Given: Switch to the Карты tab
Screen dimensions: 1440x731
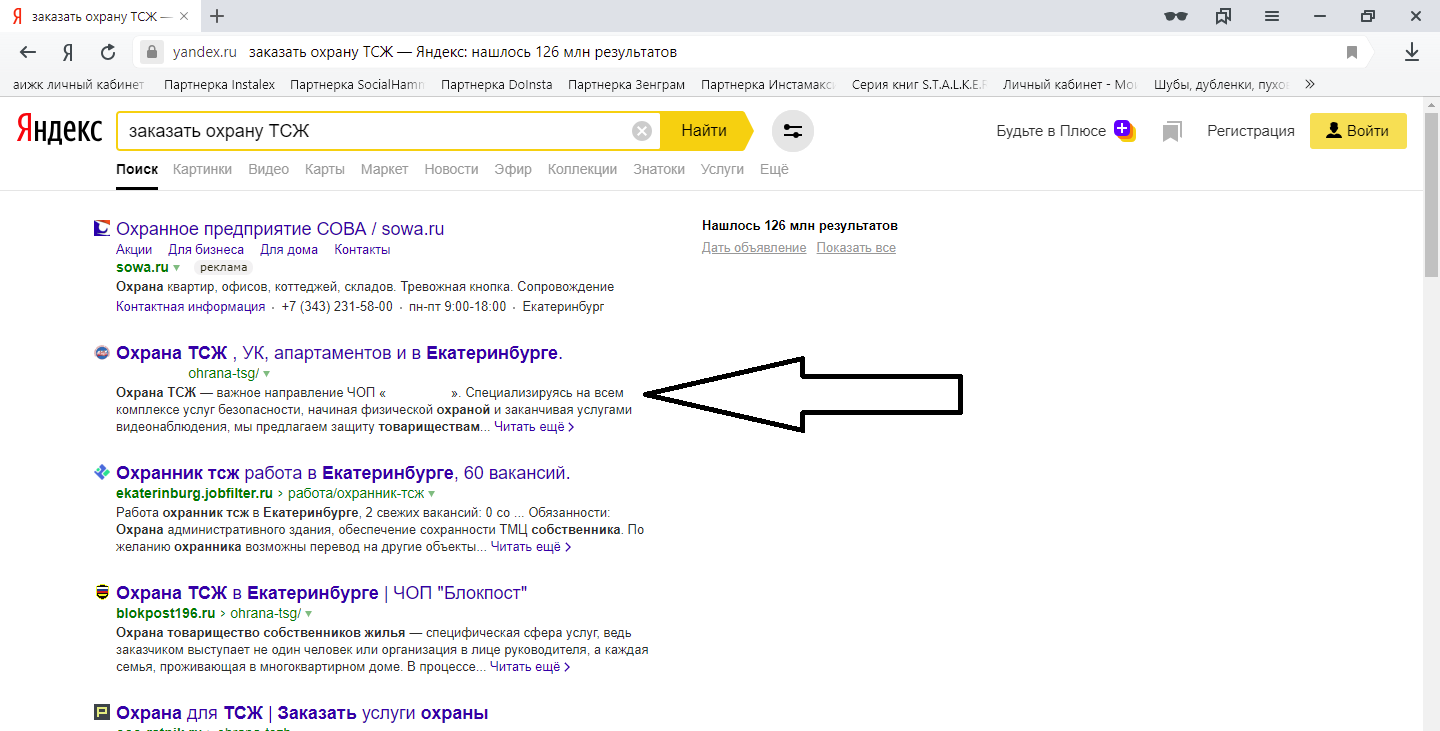Looking at the screenshot, I should tap(325, 169).
